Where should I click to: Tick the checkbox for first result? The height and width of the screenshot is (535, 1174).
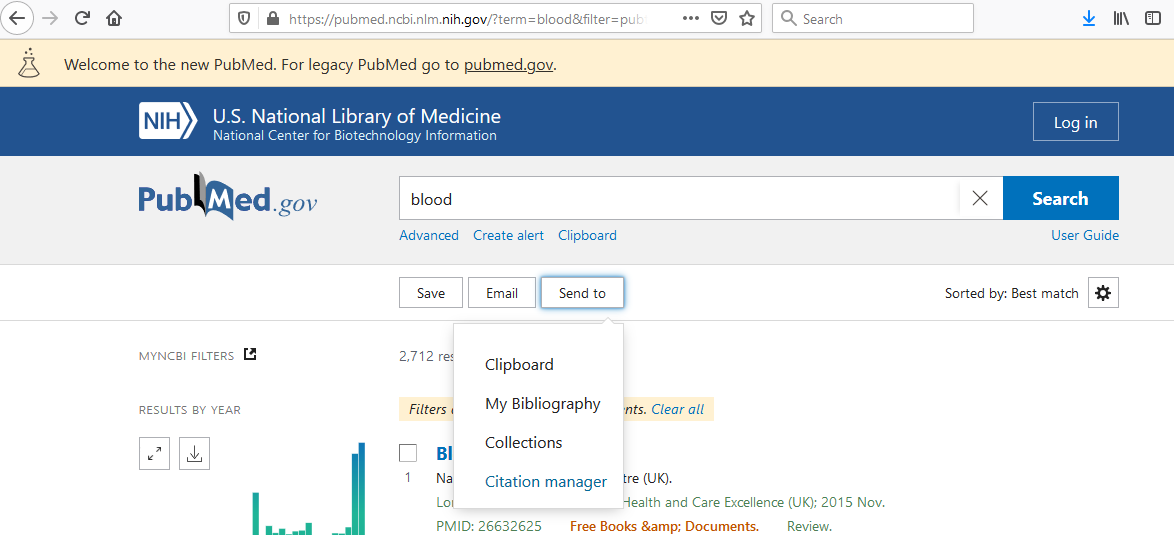408,453
